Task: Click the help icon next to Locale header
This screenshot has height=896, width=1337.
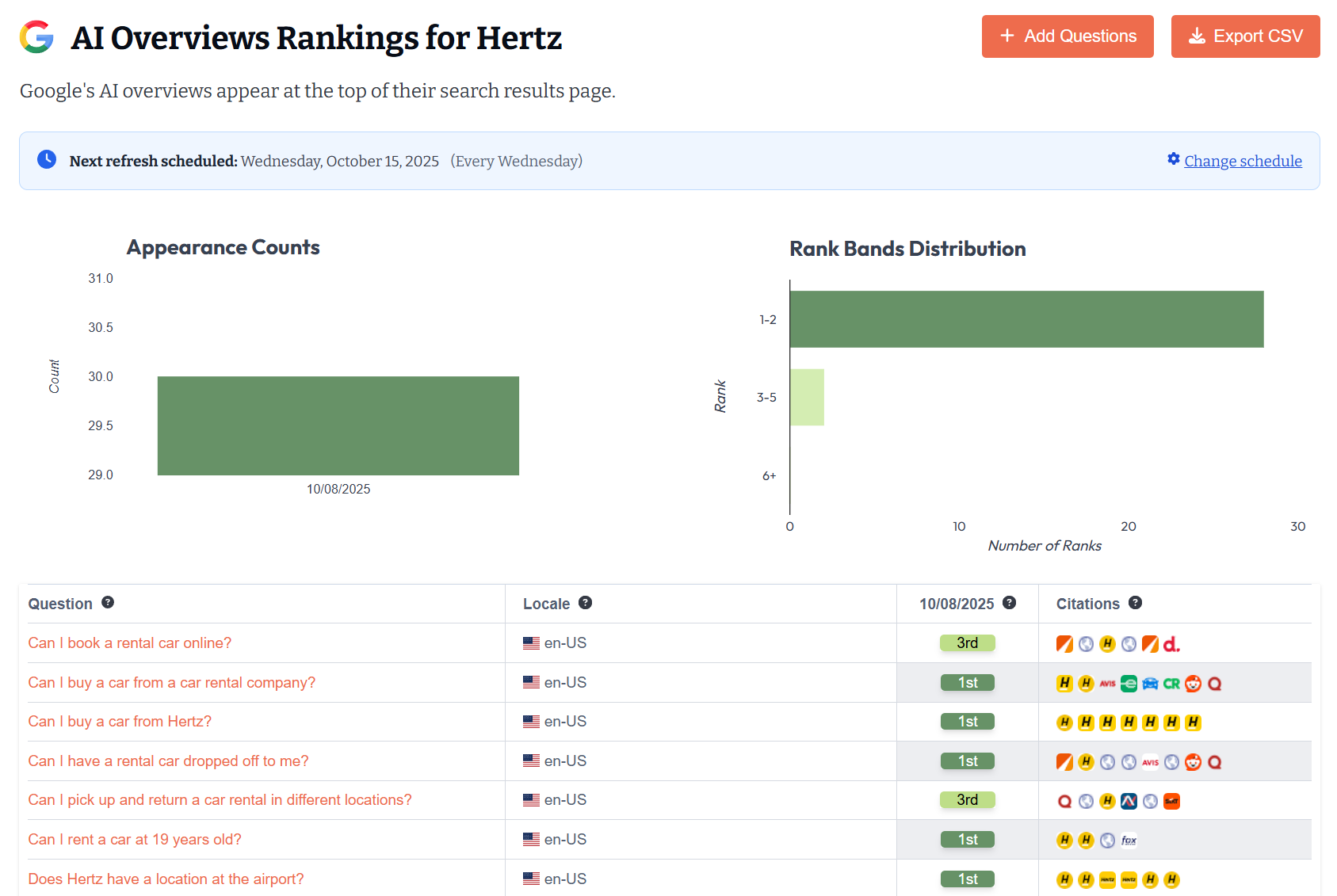Action: click(x=585, y=603)
